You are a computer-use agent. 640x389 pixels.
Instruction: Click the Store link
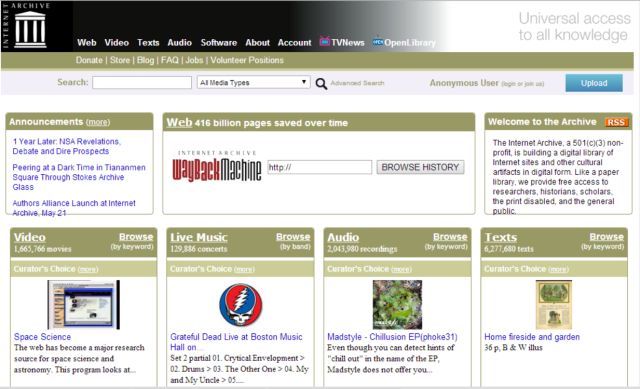click(x=120, y=60)
